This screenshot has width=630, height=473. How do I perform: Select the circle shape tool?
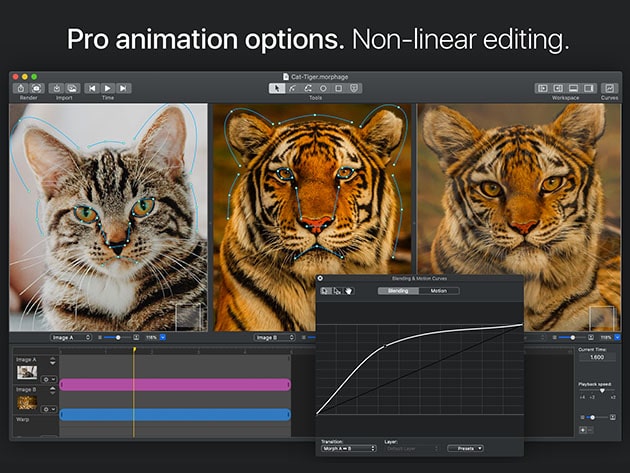tap(323, 88)
